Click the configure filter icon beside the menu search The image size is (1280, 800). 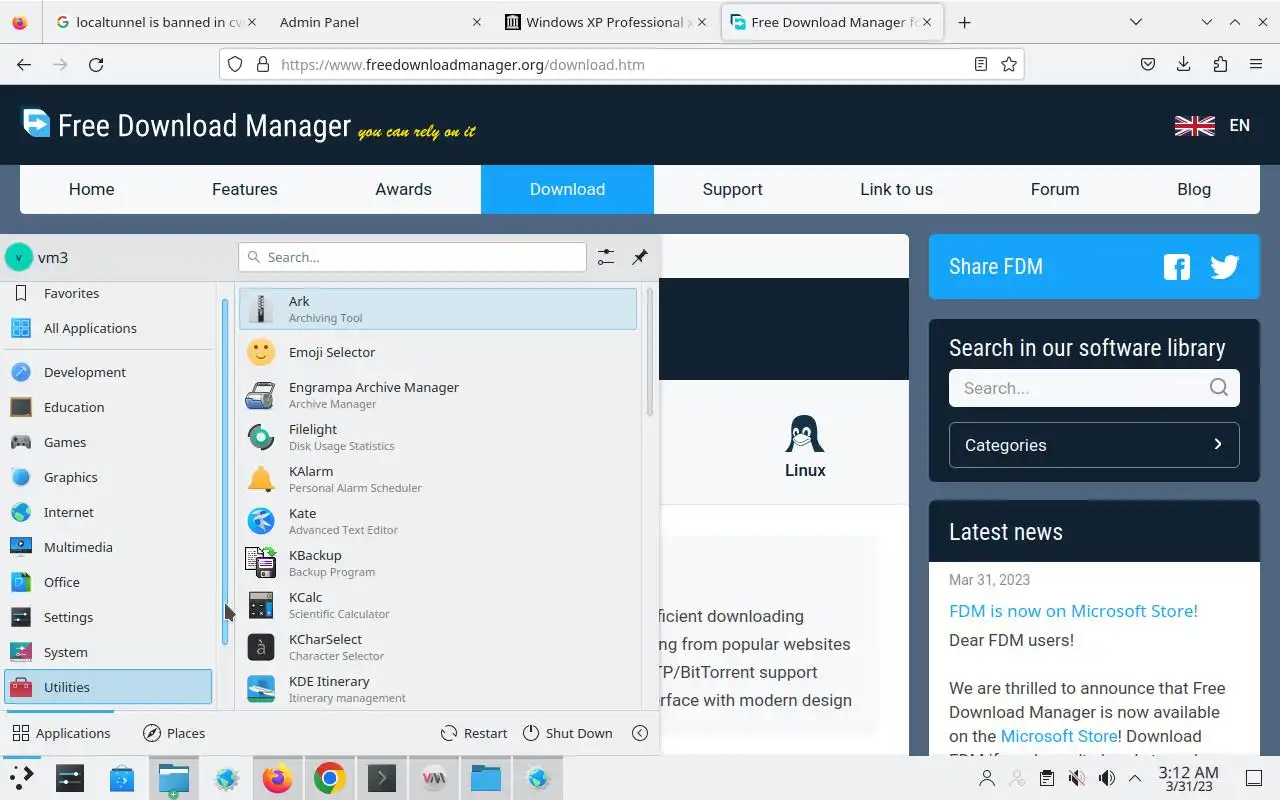[606, 257]
